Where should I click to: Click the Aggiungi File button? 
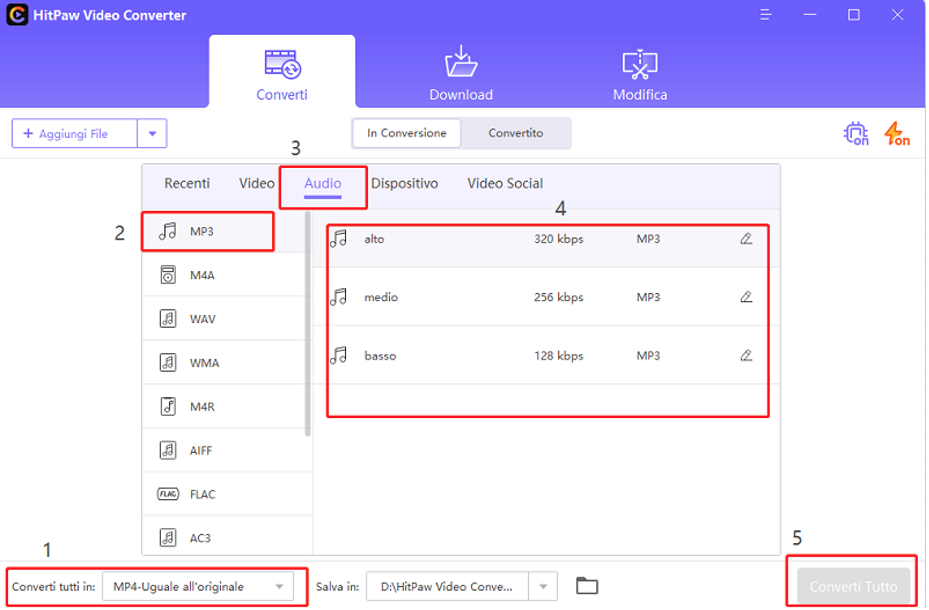point(75,134)
